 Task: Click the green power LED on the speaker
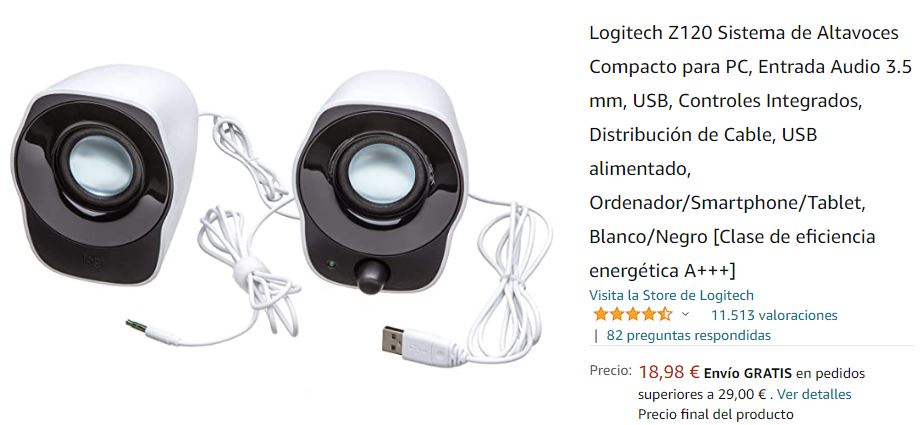tap(332, 264)
